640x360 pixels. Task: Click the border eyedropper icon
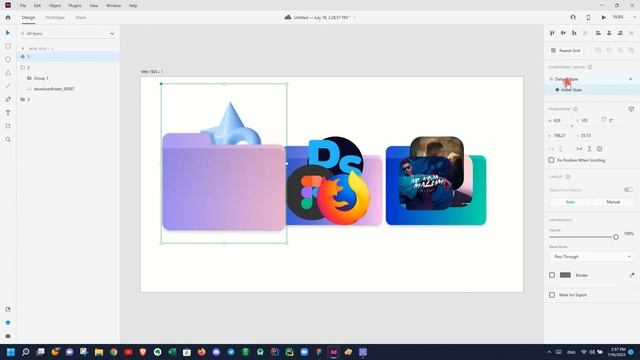(631, 275)
